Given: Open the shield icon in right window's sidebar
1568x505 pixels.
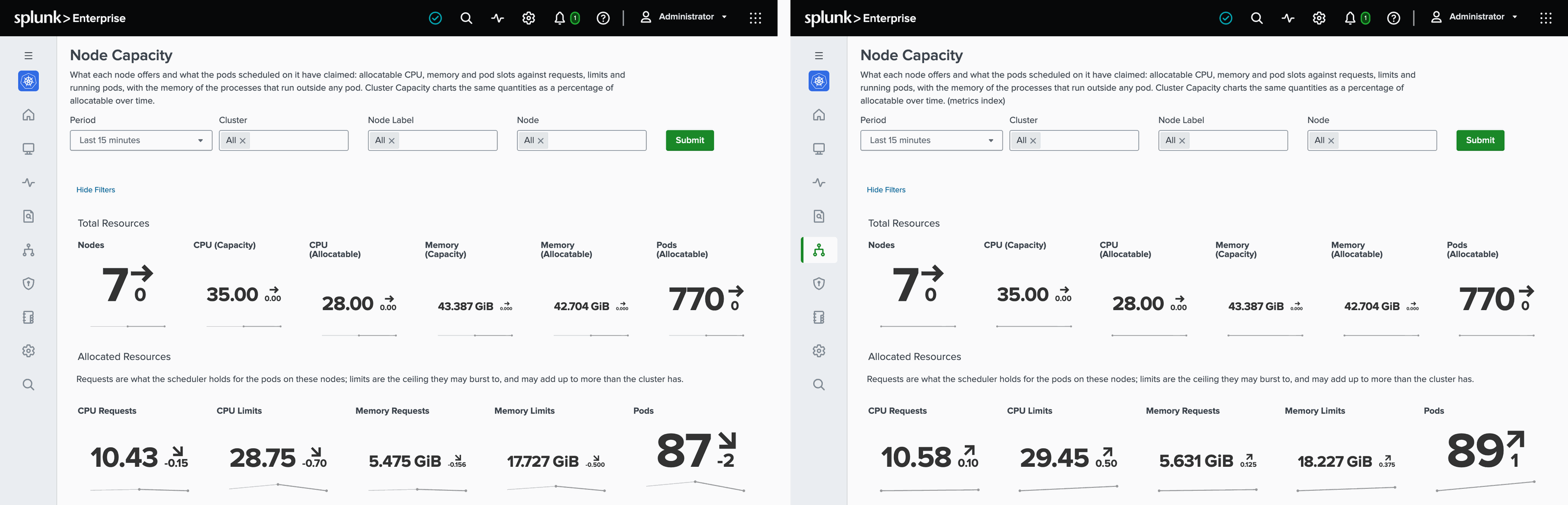Looking at the screenshot, I should click(819, 284).
